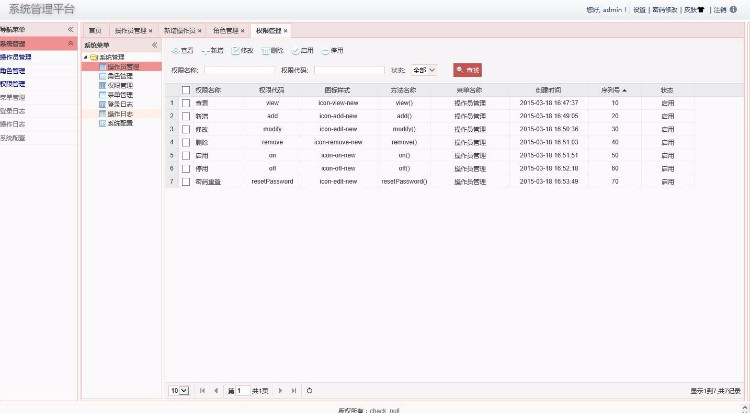Image resolution: width=750 pixels, height=413 pixels.
Task: Collapse the 系统菜单 tree panel
Action: click(154, 45)
